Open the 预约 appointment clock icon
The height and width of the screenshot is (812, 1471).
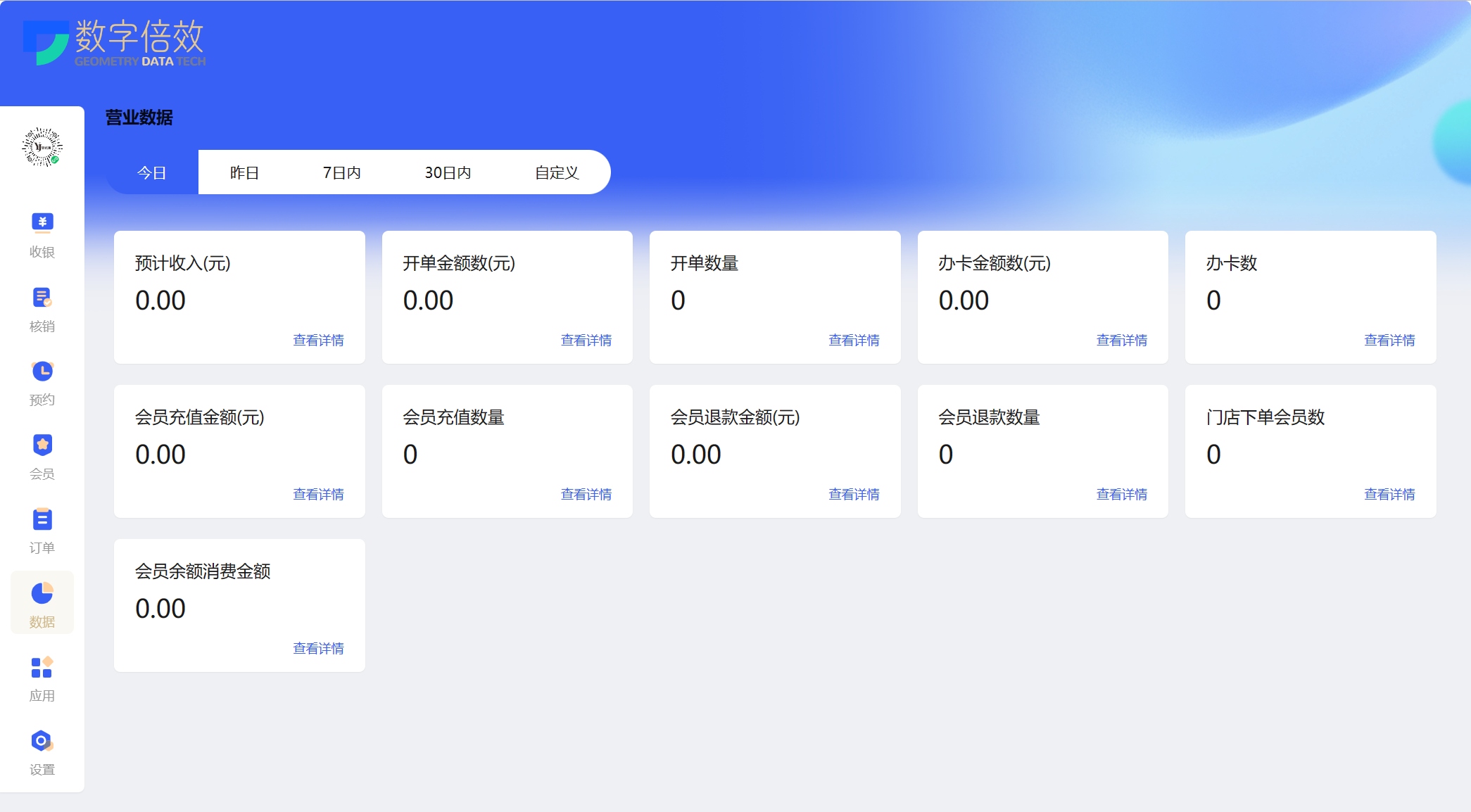(x=42, y=371)
